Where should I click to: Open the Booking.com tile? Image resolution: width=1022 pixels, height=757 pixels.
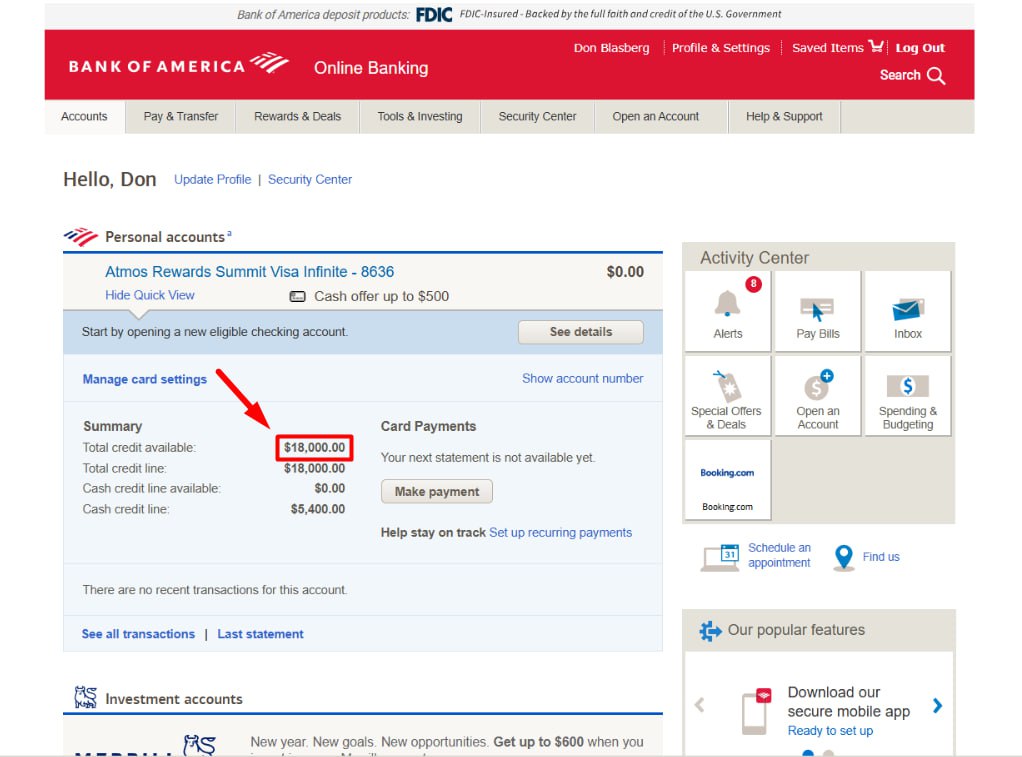pyautogui.click(x=727, y=480)
